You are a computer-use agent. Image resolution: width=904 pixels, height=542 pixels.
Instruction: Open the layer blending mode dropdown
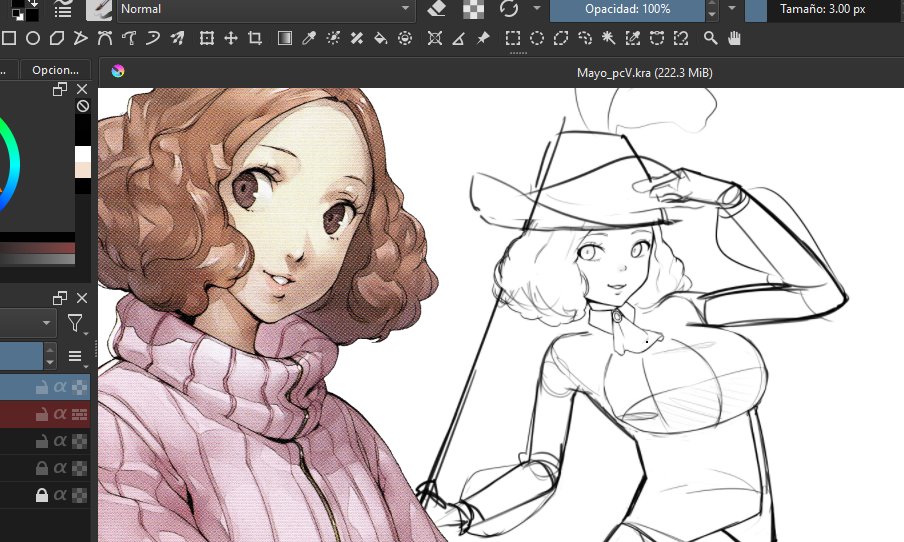28,323
